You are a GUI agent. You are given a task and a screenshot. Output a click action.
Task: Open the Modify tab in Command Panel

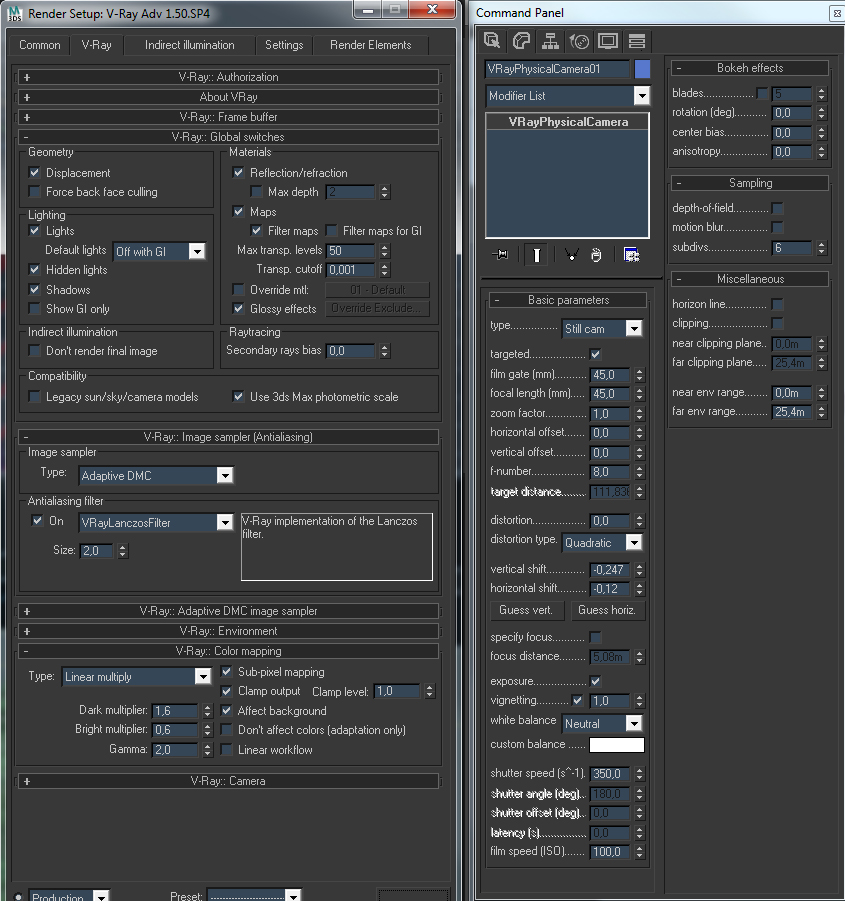522,41
